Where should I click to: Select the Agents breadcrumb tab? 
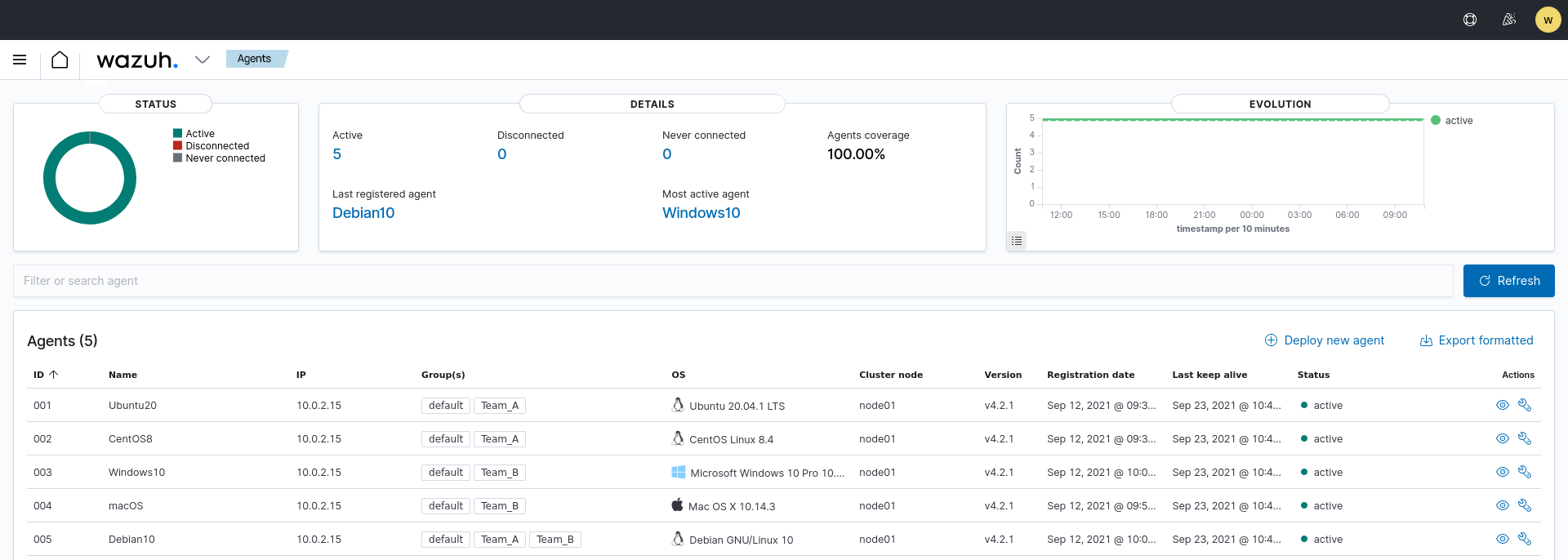click(x=256, y=59)
